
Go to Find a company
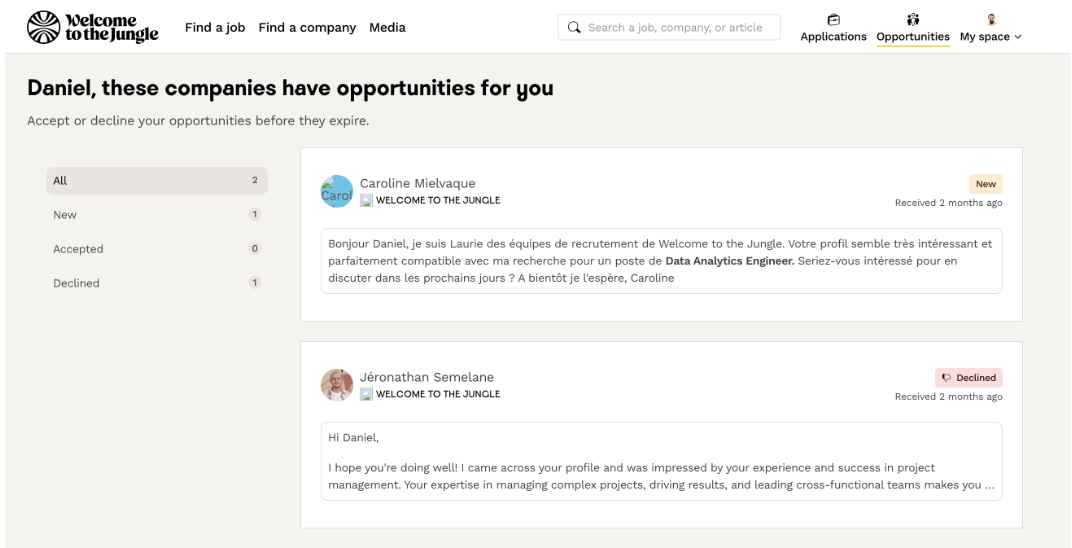click(x=307, y=28)
